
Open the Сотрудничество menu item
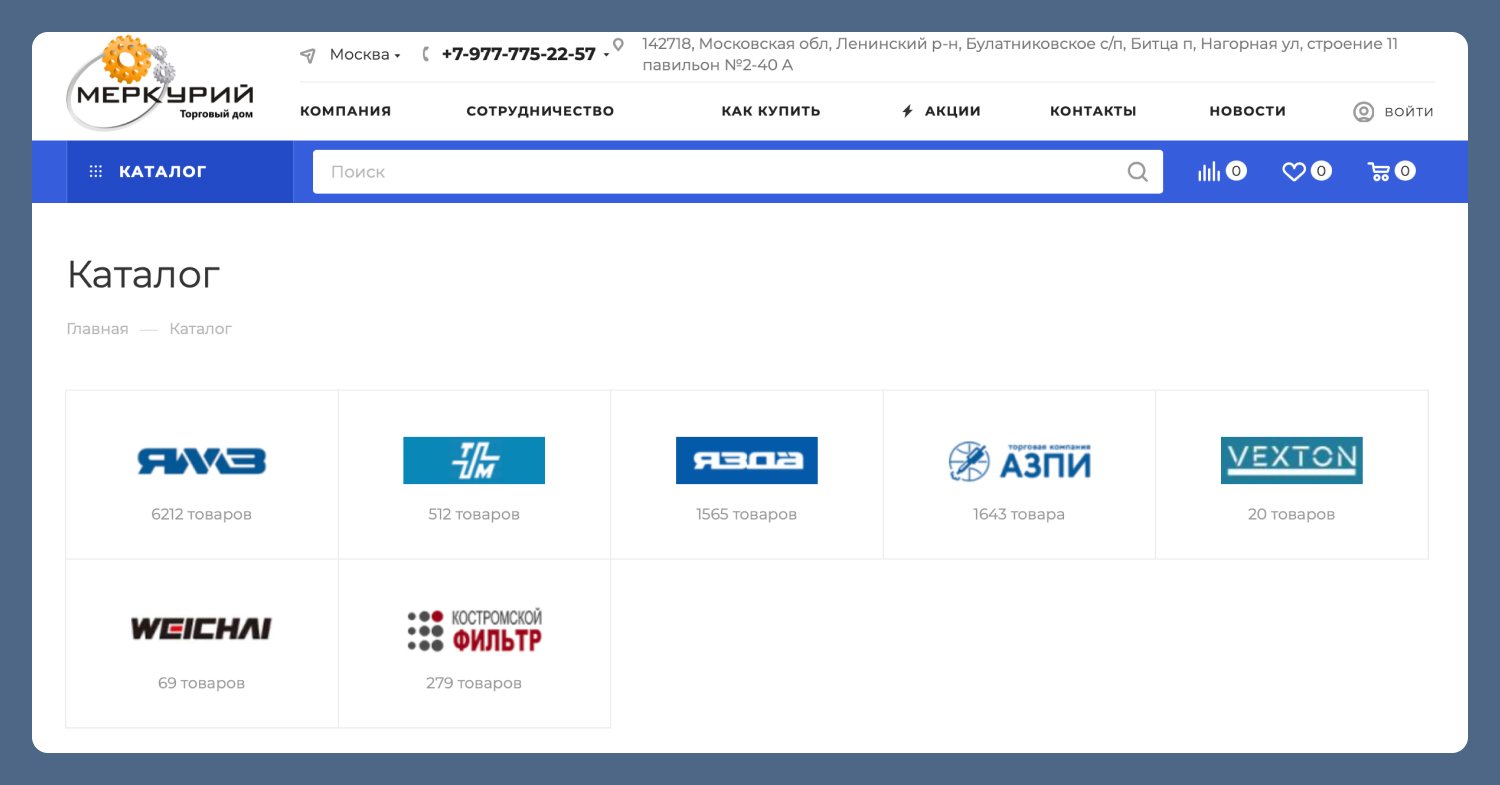(x=540, y=111)
